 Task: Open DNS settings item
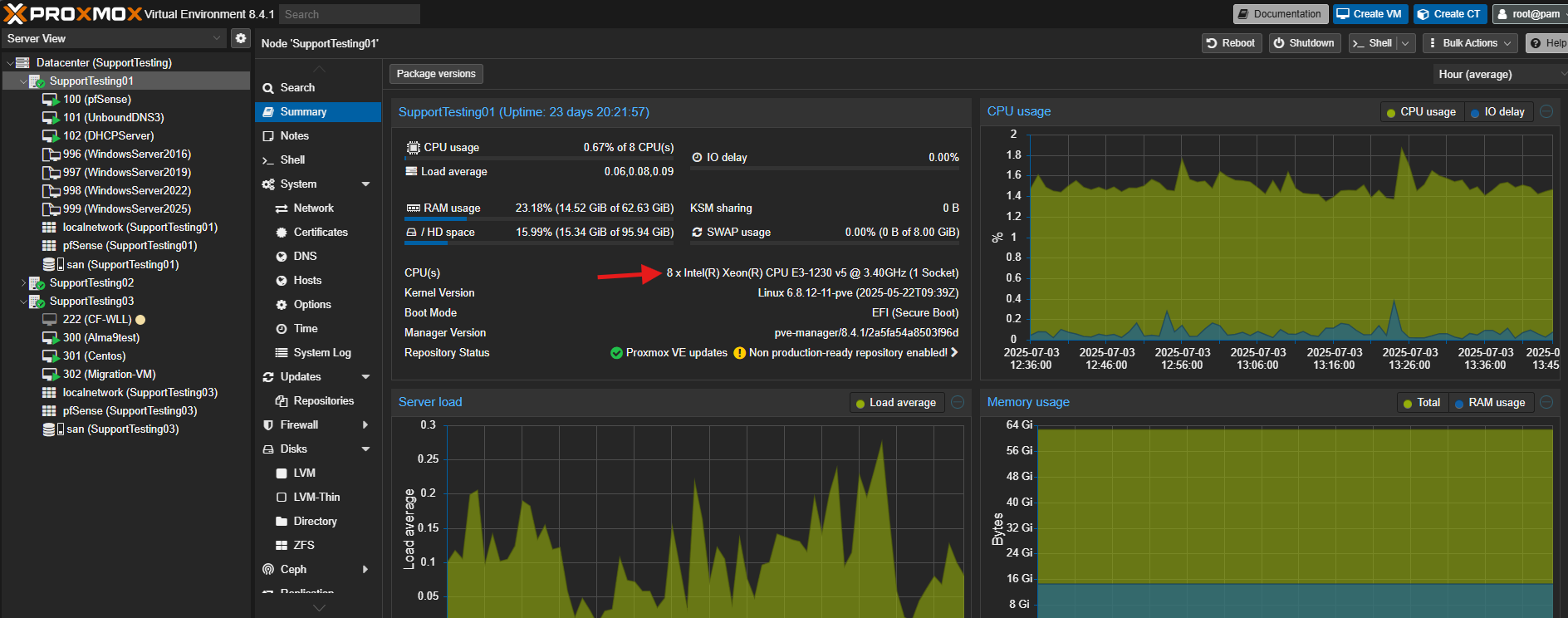click(x=318, y=256)
